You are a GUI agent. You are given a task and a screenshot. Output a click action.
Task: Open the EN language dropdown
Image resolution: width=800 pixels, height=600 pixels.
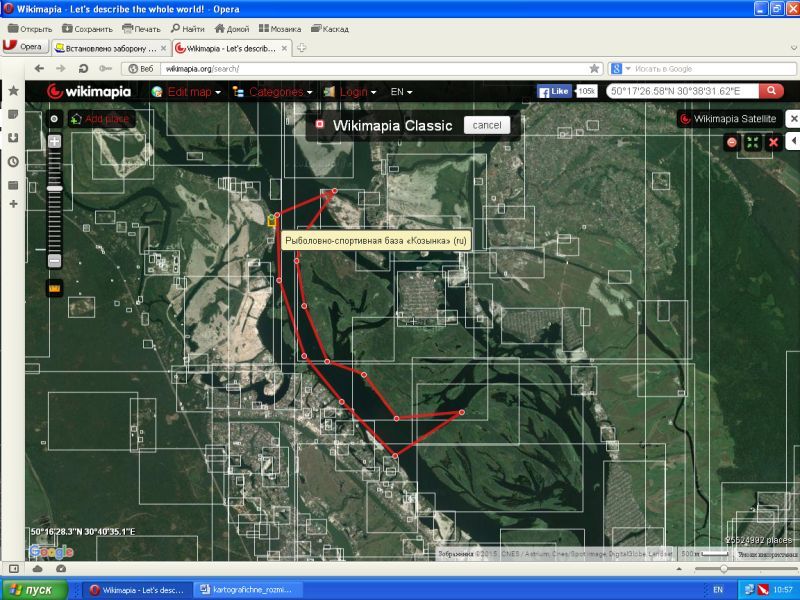tap(401, 91)
